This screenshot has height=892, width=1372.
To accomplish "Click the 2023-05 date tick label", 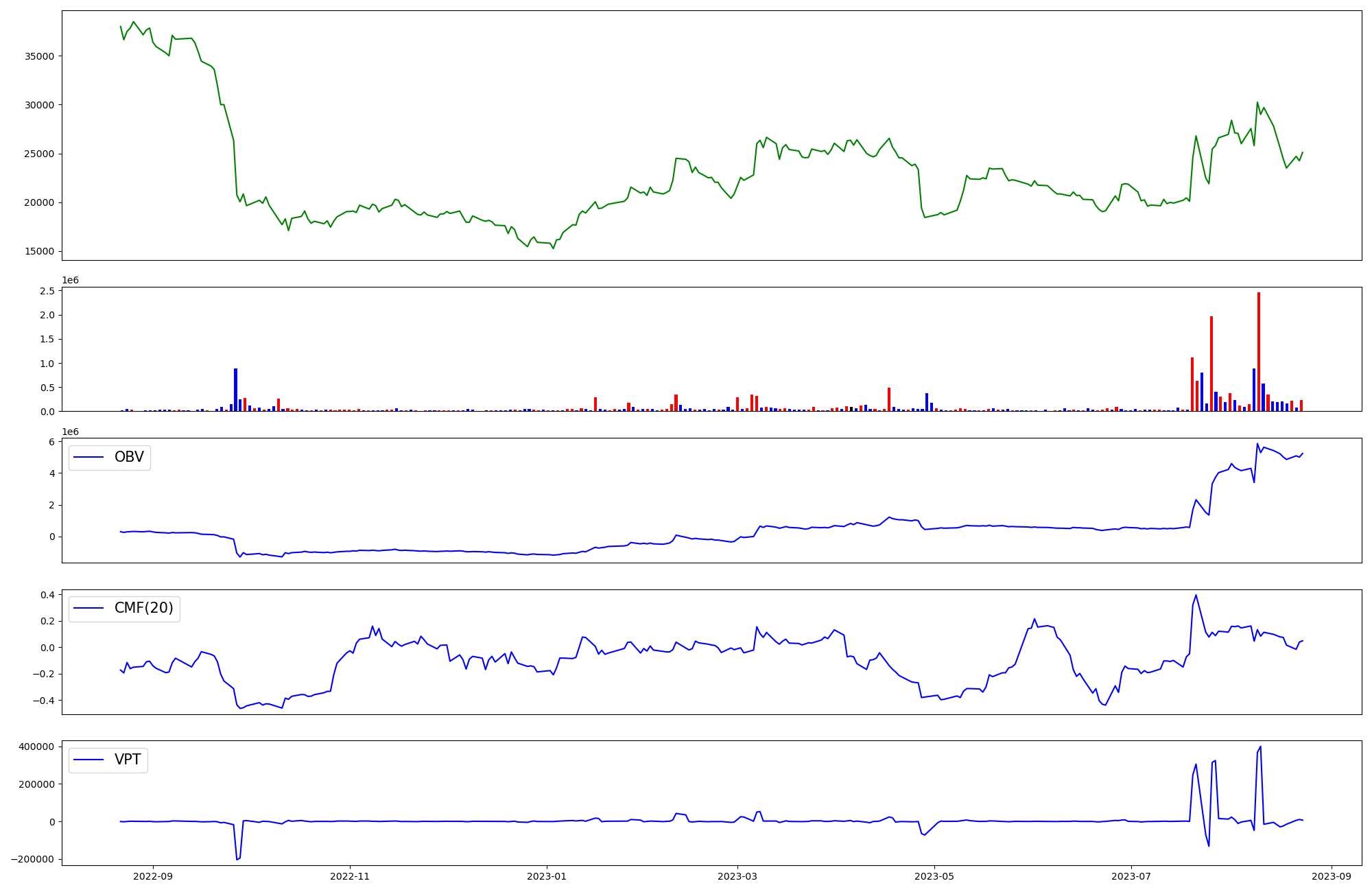I will pyautogui.click(x=934, y=876).
